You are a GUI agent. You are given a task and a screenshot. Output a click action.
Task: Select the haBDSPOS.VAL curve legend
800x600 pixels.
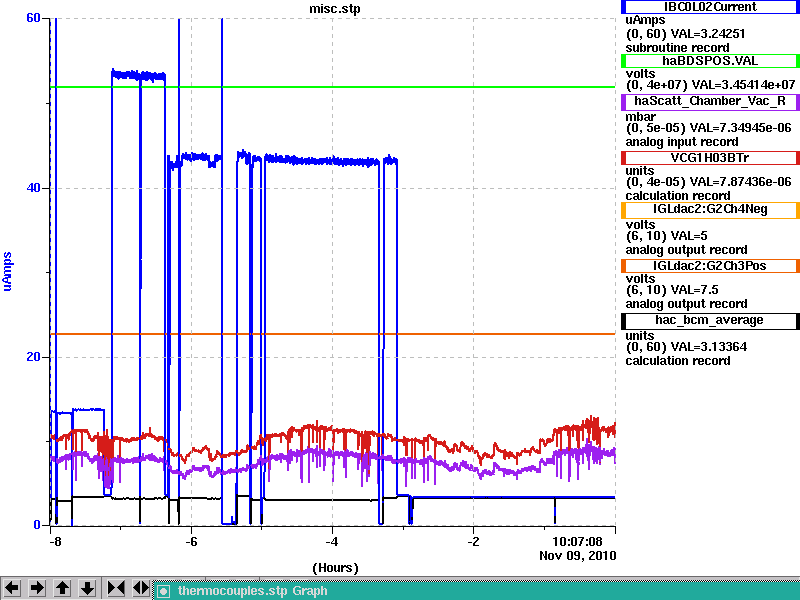tap(710, 61)
